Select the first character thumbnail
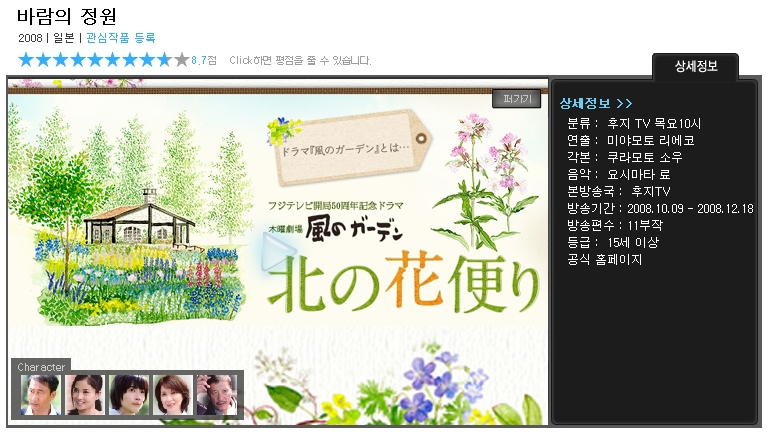This screenshot has width=767, height=434. coord(41,395)
